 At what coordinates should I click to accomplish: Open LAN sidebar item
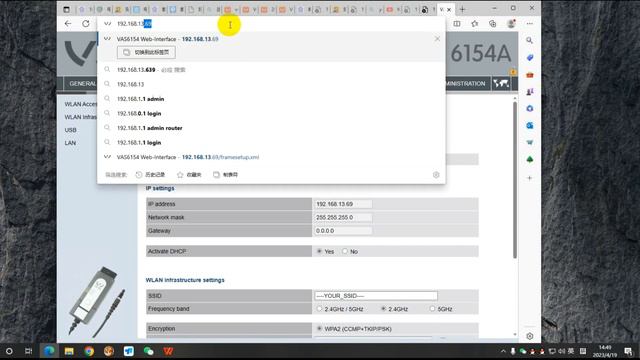coord(70,143)
